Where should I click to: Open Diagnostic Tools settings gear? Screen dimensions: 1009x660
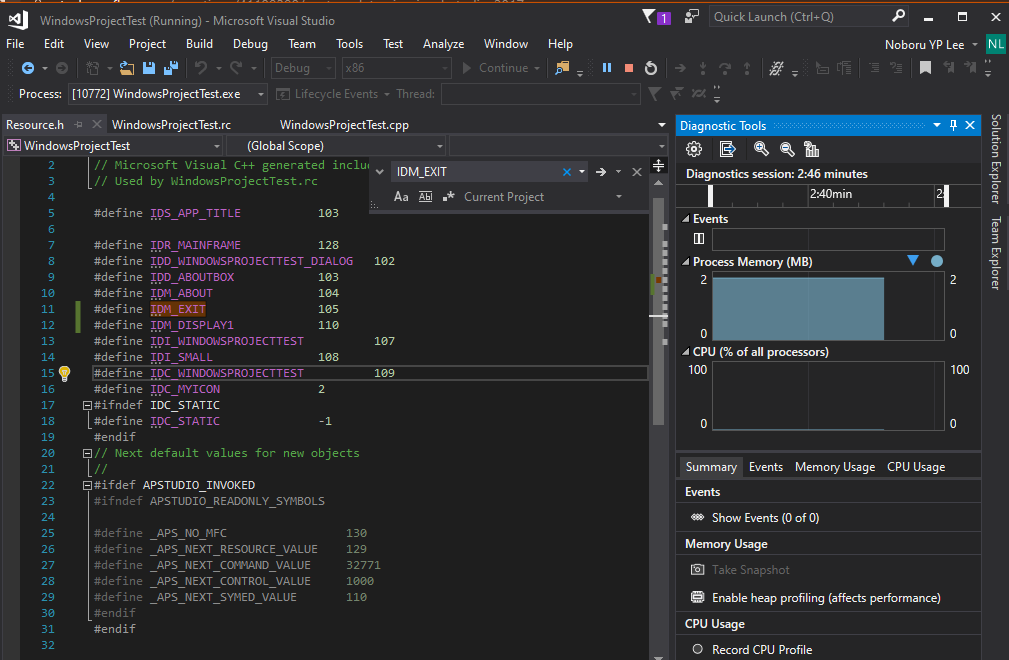pos(694,150)
